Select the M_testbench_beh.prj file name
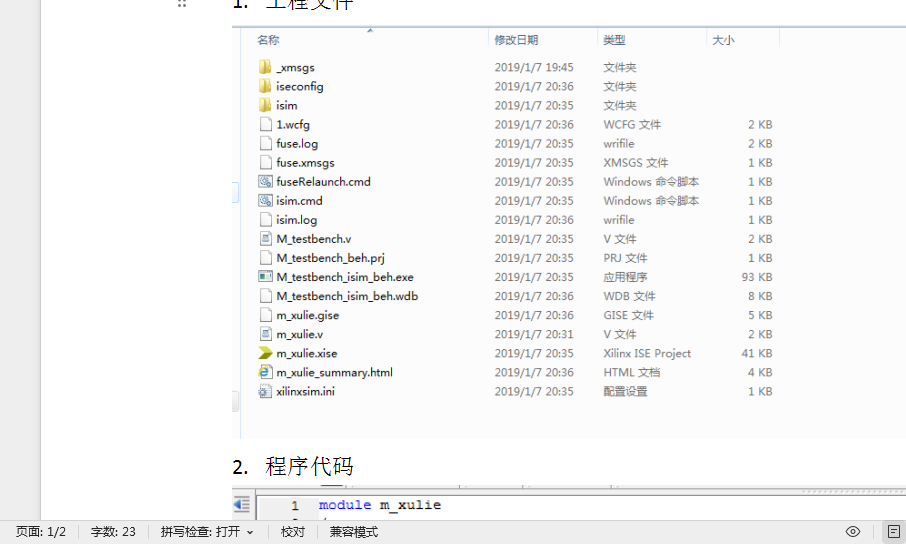The width and height of the screenshot is (906, 544). point(331,258)
